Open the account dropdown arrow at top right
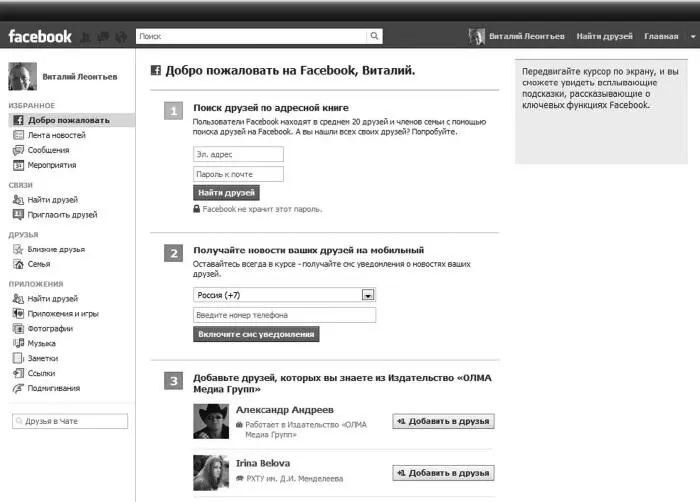Viewport: 700px width, 502px height. point(693,37)
